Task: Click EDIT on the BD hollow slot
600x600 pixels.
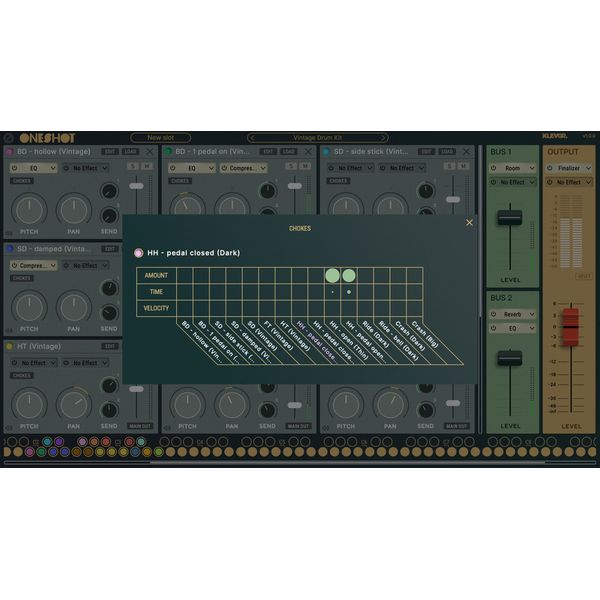Action: [110, 152]
